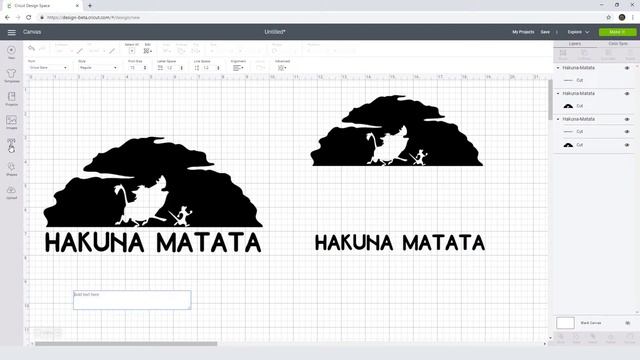Select the Text tool in sidebar
The image size is (640, 360).
click(11, 145)
